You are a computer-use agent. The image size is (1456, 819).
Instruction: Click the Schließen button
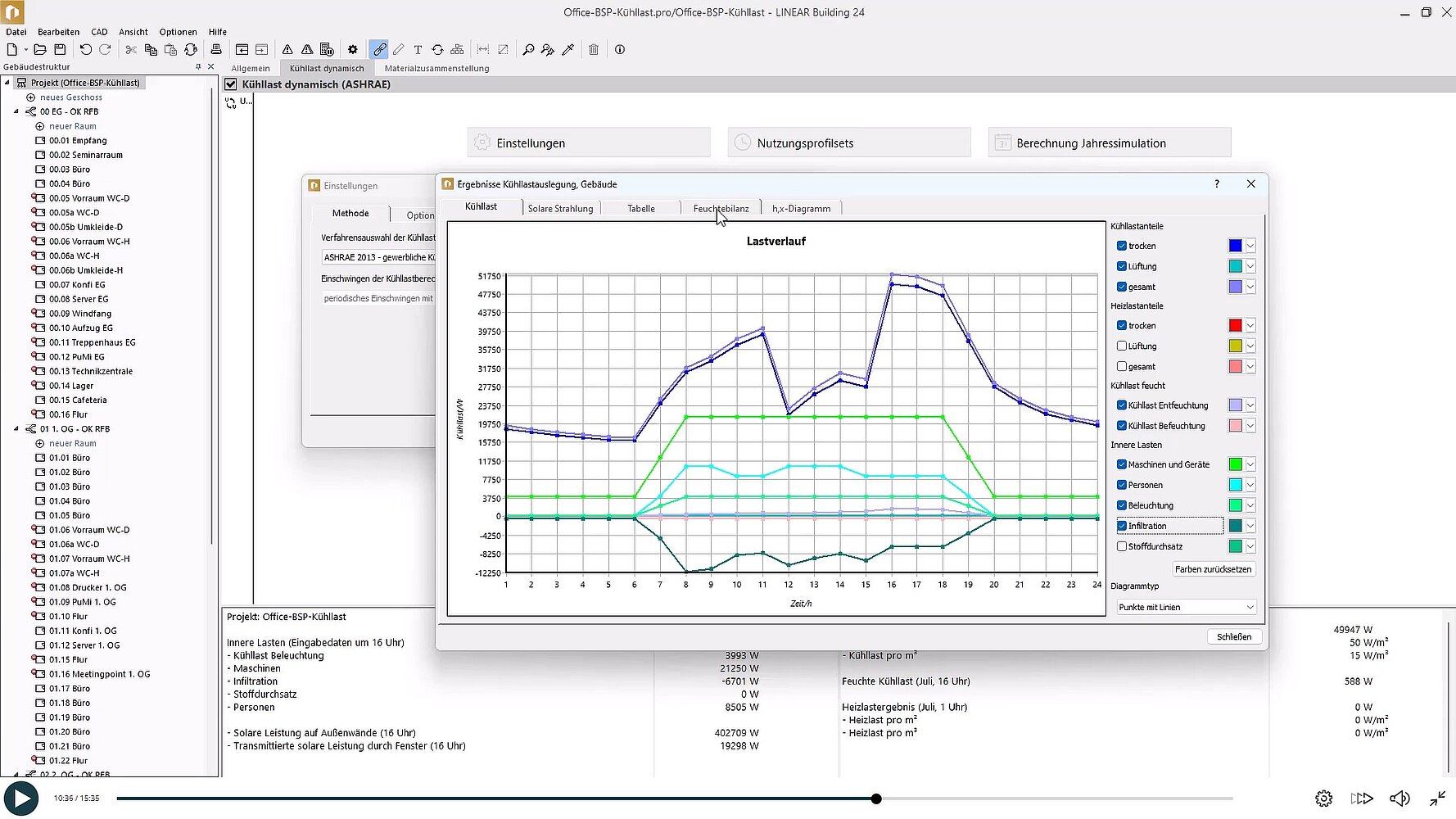1233,636
